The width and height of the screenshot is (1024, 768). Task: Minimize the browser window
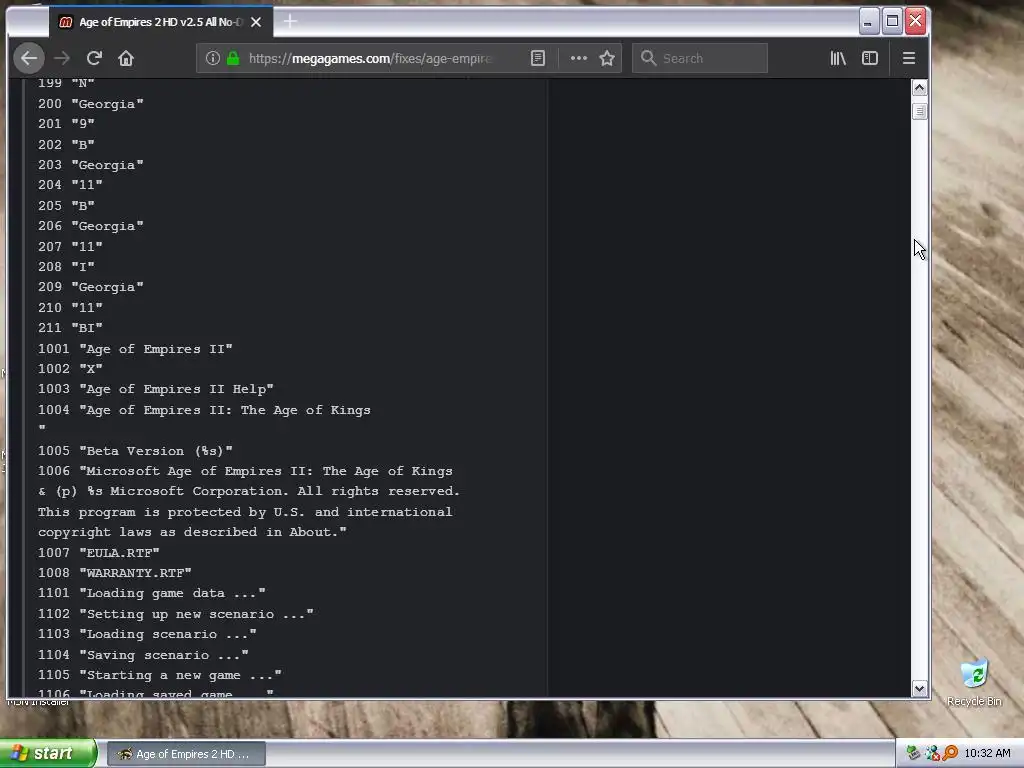pyautogui.click(x=868, y=22)
